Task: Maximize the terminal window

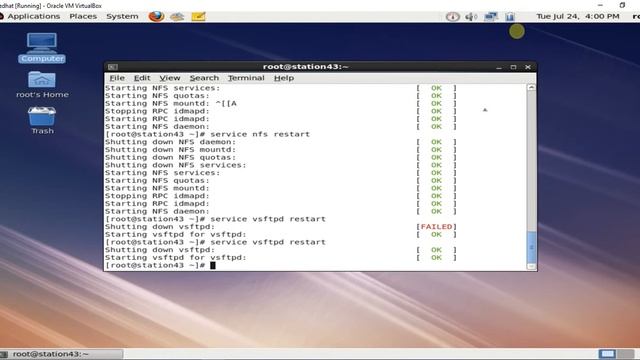Action: click(513, 67)
